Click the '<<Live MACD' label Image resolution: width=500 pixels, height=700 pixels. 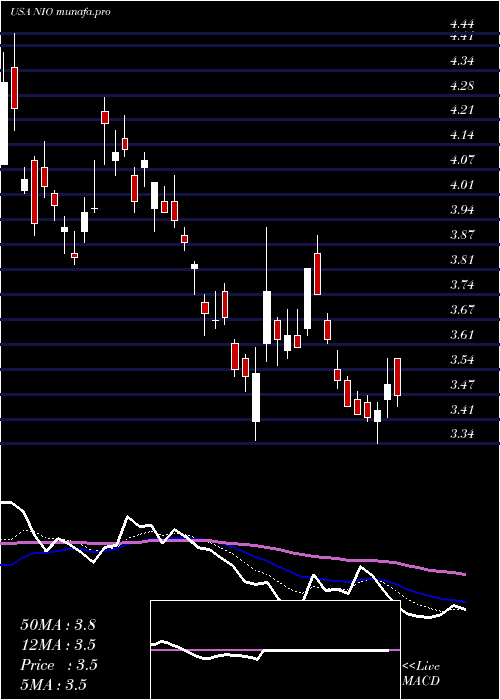click(x=421, y=674)
